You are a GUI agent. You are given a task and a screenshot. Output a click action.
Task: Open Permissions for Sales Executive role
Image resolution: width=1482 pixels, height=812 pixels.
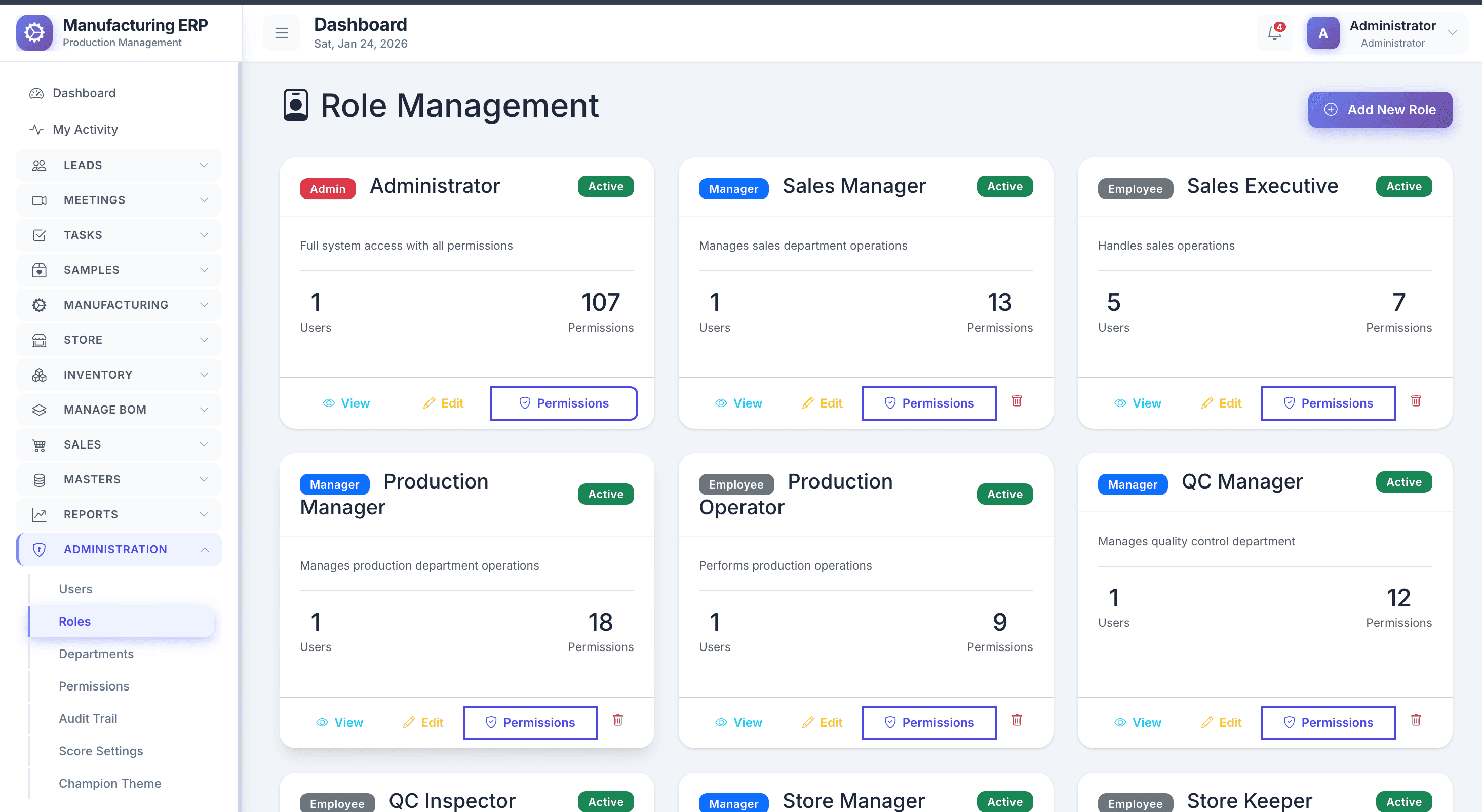[1328, 403]
